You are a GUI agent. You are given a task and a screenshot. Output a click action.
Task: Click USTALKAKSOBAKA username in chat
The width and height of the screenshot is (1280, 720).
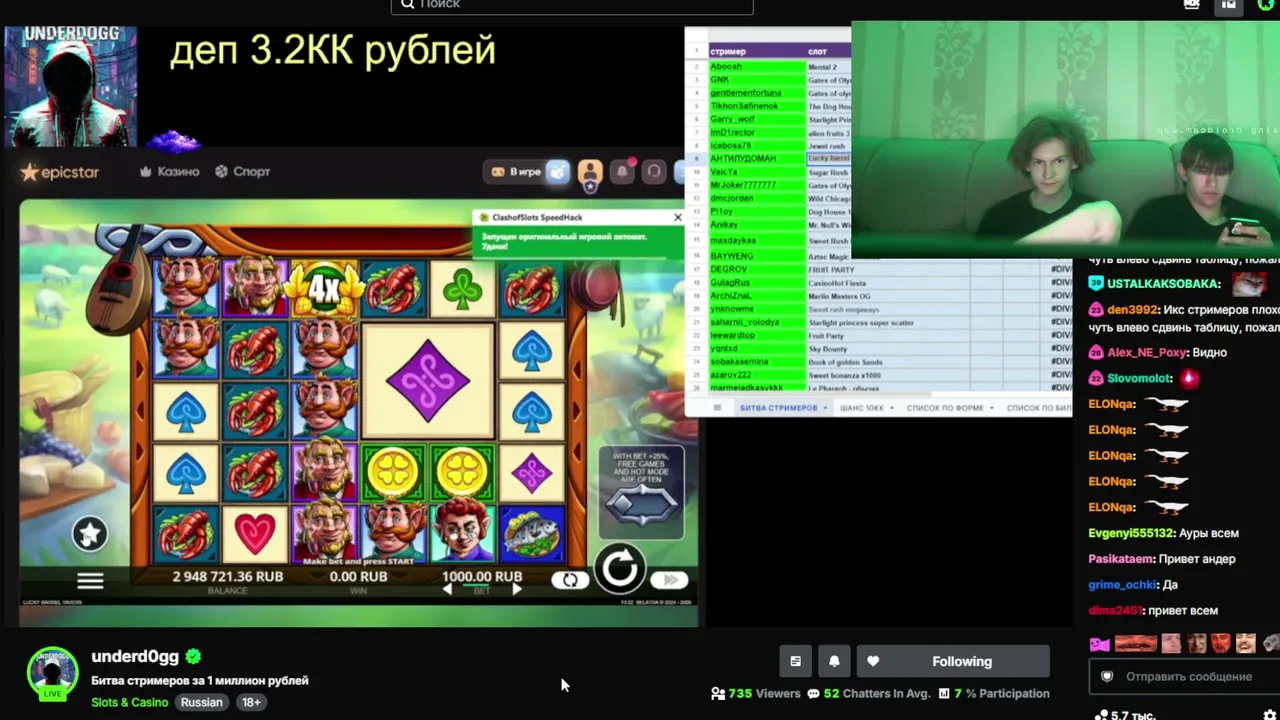coord(1163,284)
